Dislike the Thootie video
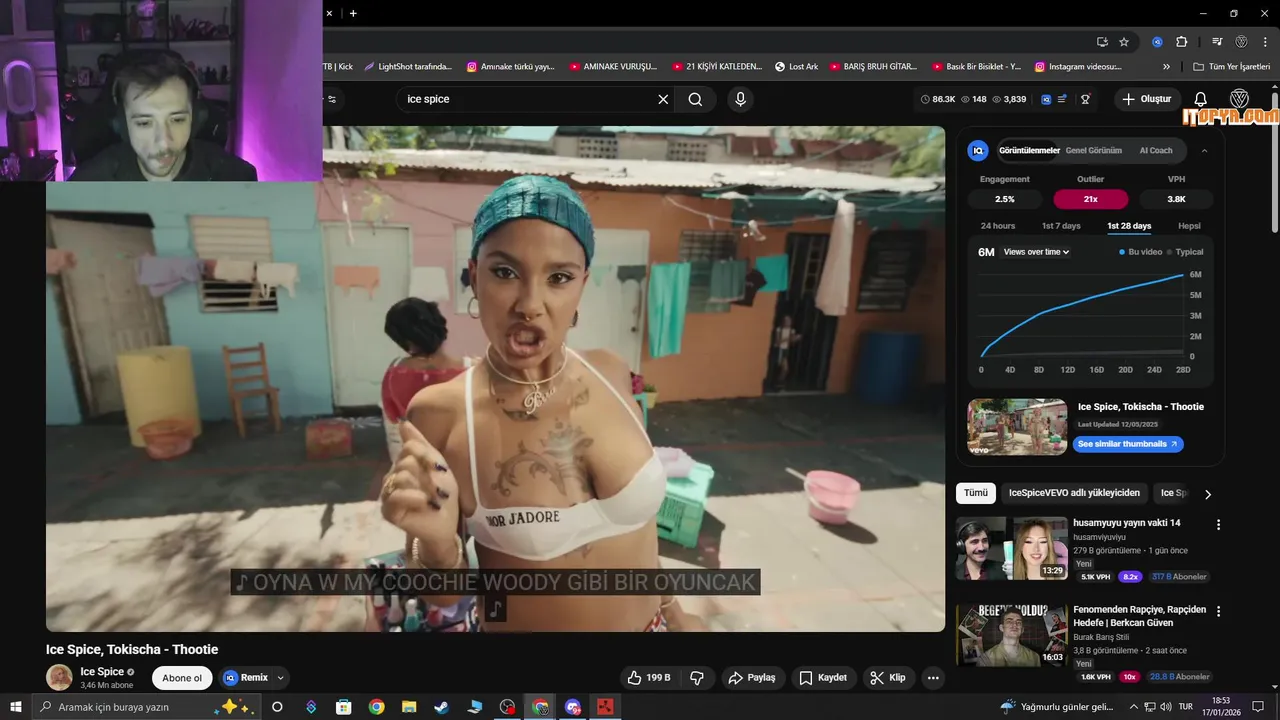Image resolution: width=1280 pixels, height=720 pixels. (697, 678)
